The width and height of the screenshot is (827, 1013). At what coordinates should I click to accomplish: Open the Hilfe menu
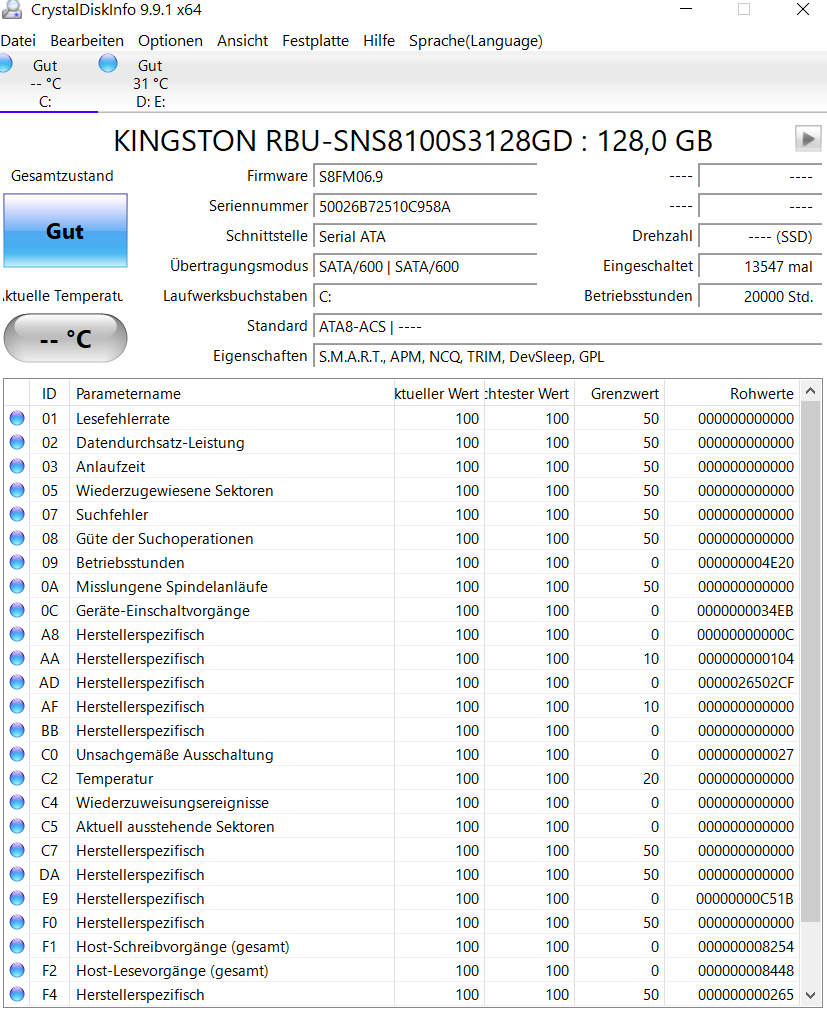pyautogui.click(x=379, y=41)
